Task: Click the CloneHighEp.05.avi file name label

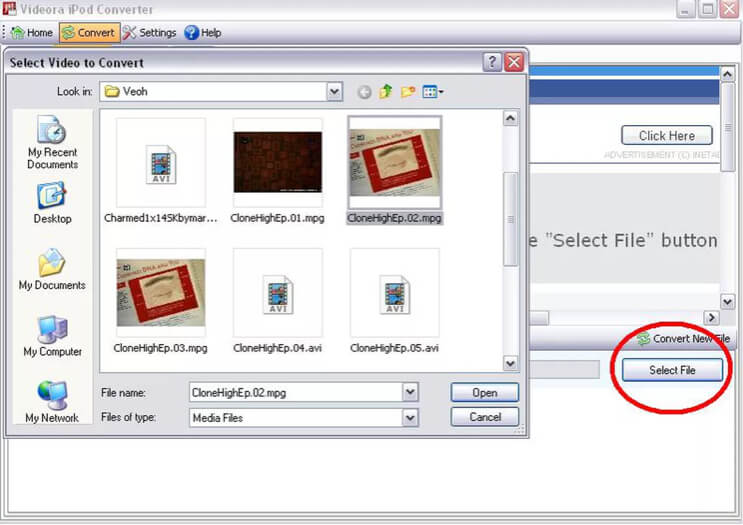Action: (x=394, y=348)
